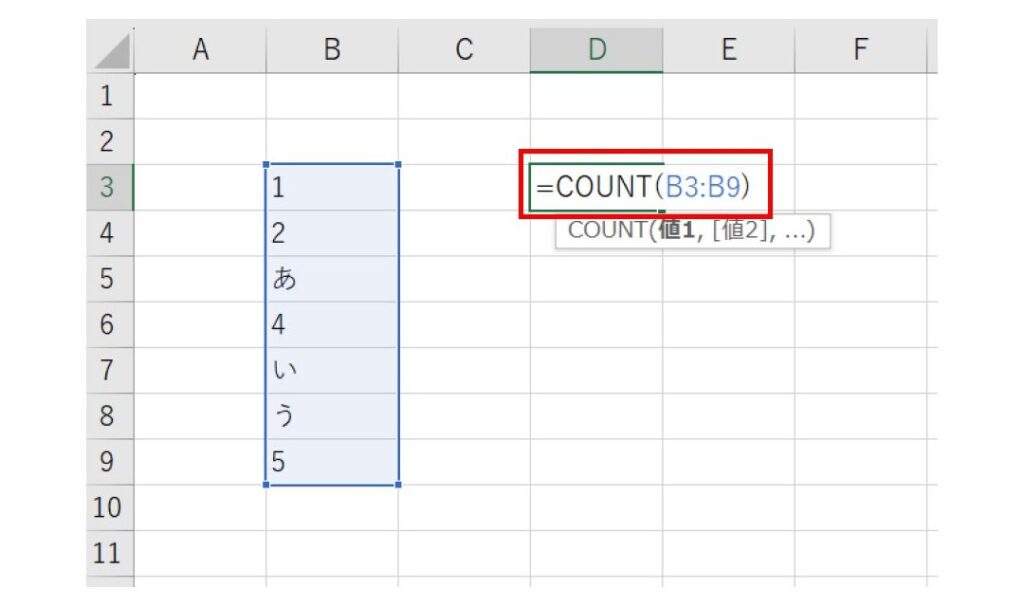Click cell B7 containing い
Image resolution: width=1024 pixels, height=606 pixels.
[x=332, y=370]
